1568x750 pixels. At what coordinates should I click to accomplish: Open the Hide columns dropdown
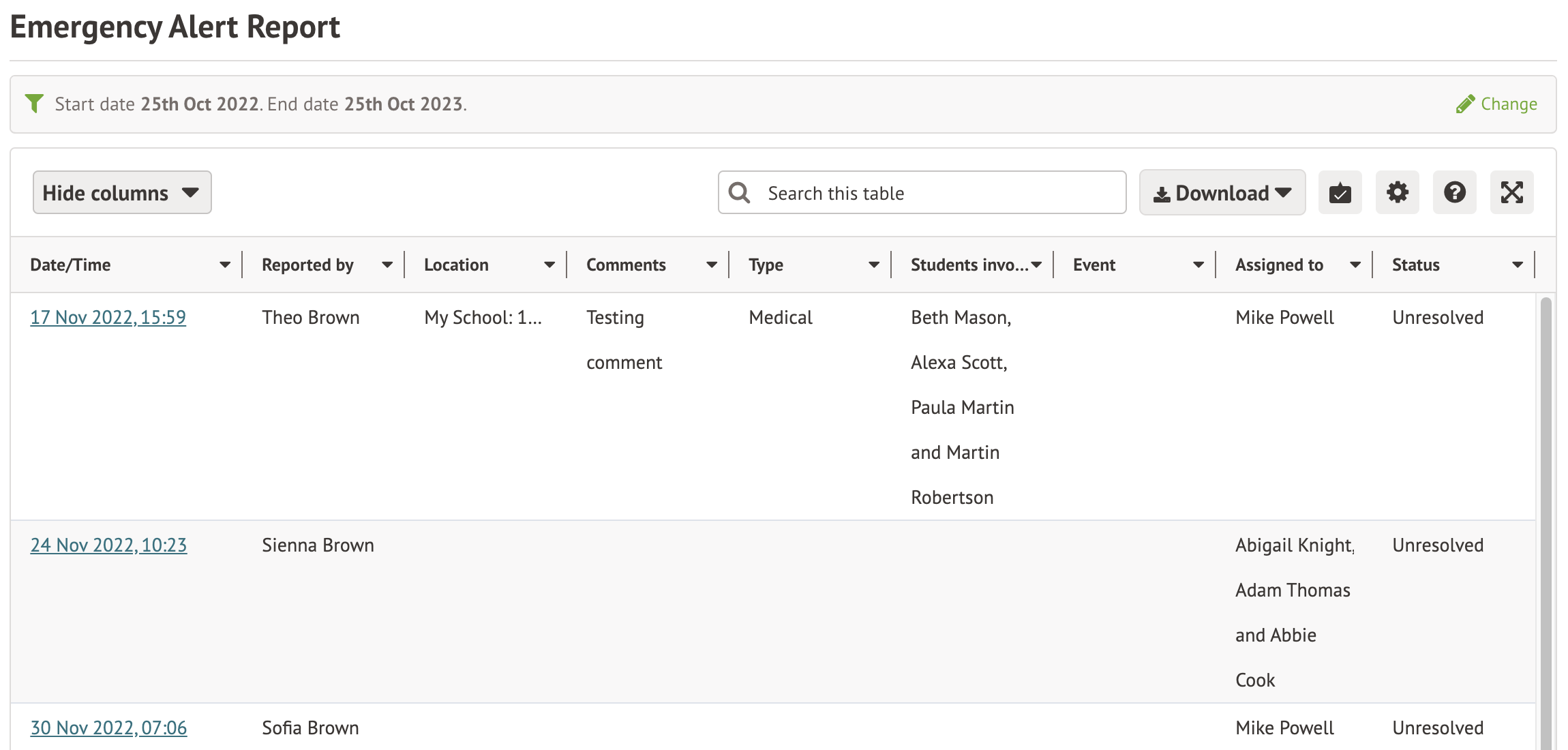pyautogui.click(x=122, y=193)
